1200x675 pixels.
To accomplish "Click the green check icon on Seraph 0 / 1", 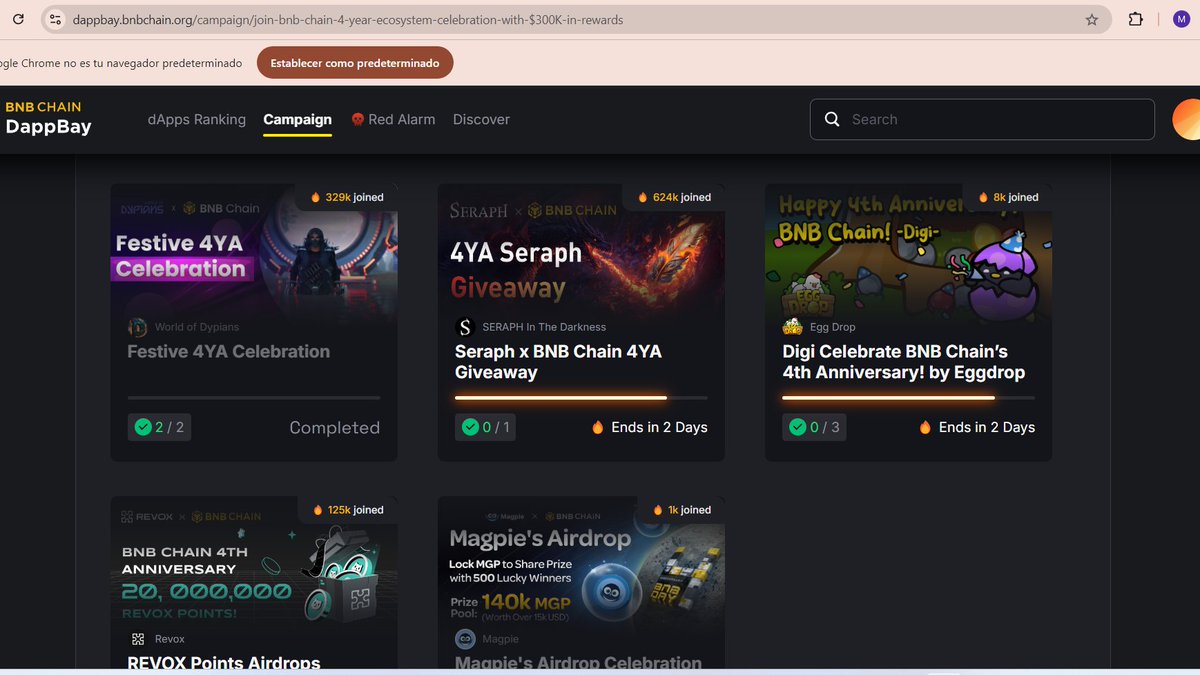I will pyautogui.click(x=470, y=427).
